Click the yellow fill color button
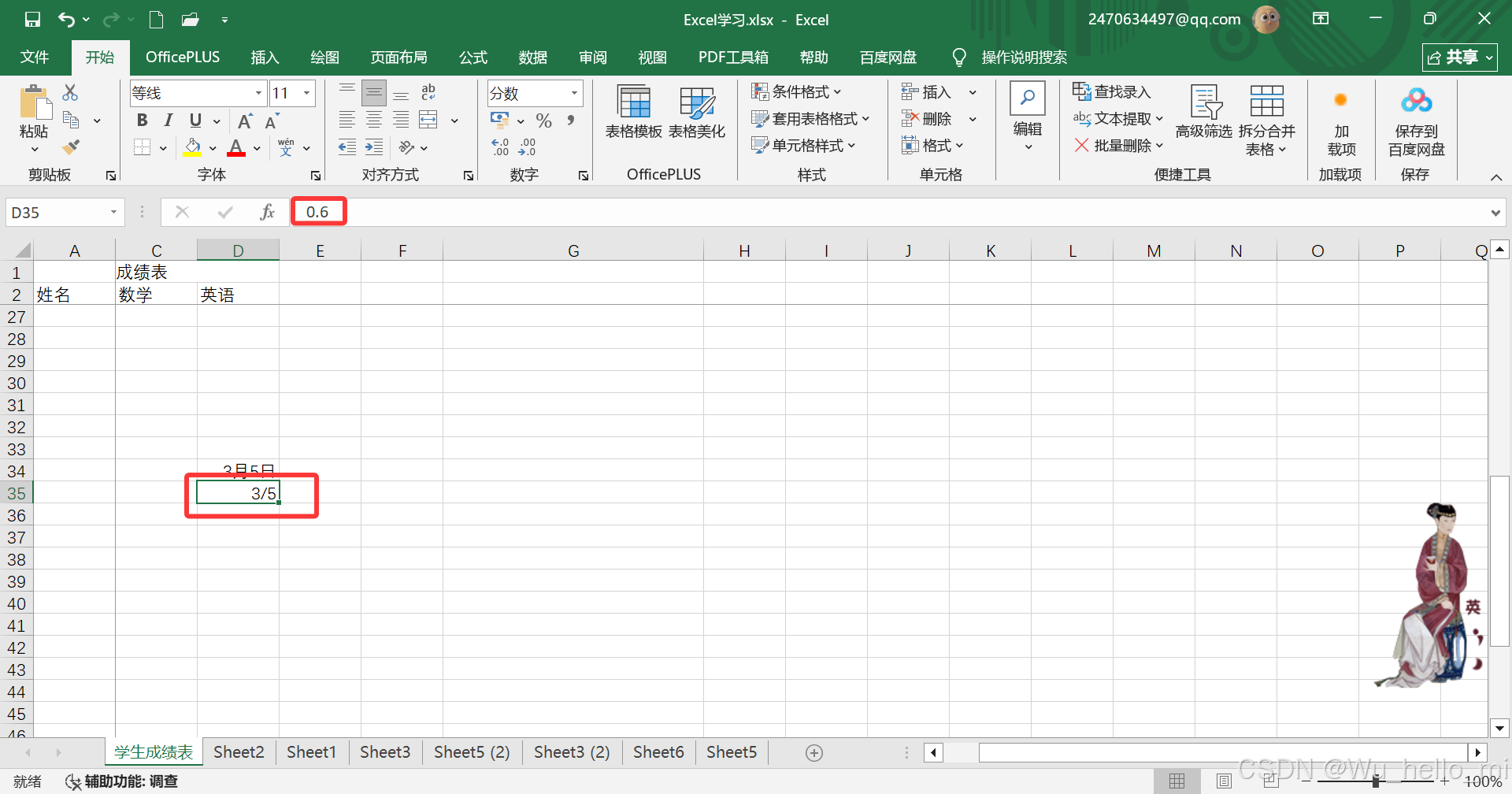The width and height of the screenshot is (1512, 794). point(192,147)
